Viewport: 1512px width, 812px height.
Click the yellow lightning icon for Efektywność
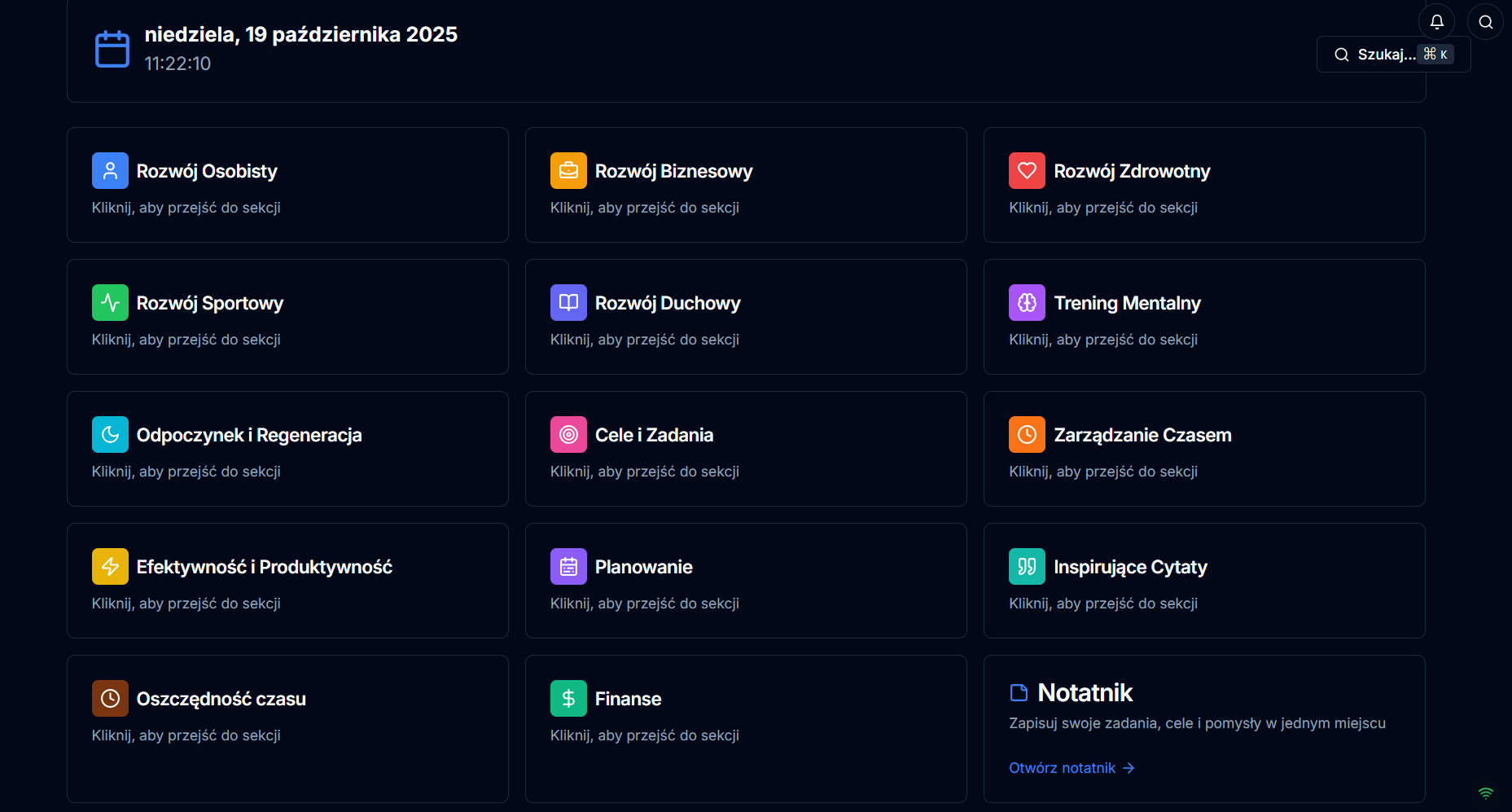[110, 567]
